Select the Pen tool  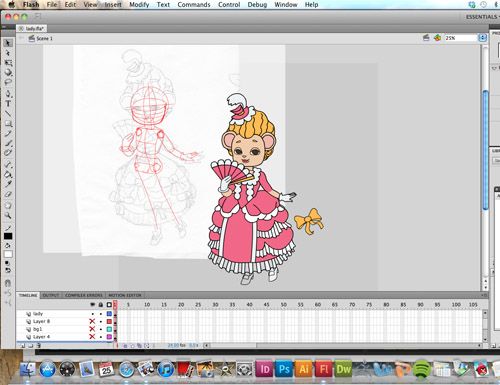coord(8,94)
